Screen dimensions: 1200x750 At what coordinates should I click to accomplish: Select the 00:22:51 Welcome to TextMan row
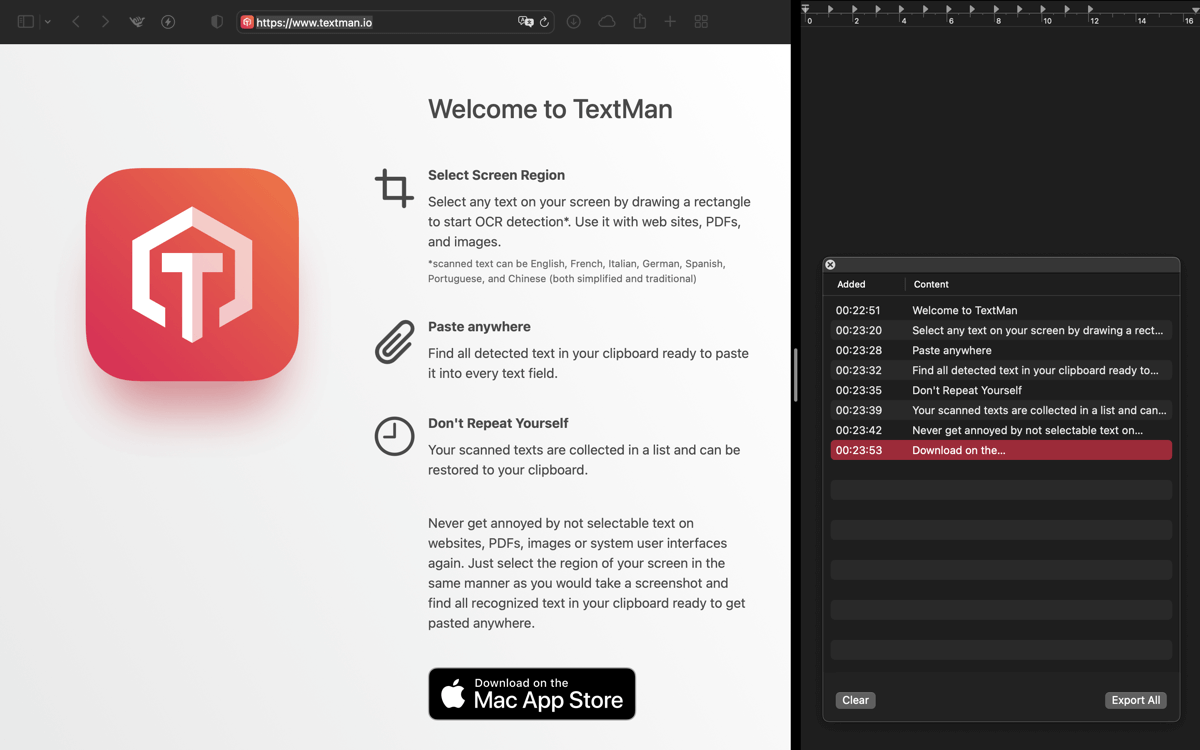(1001, 310)
